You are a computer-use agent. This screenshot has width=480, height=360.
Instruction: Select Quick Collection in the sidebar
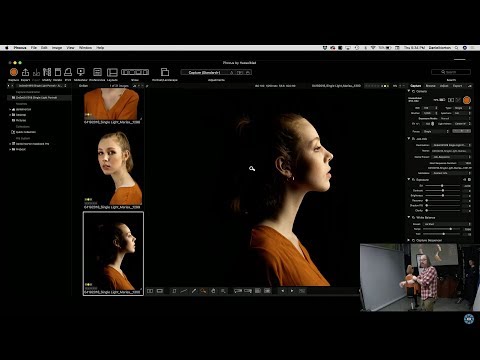click(x=25, y=132)
